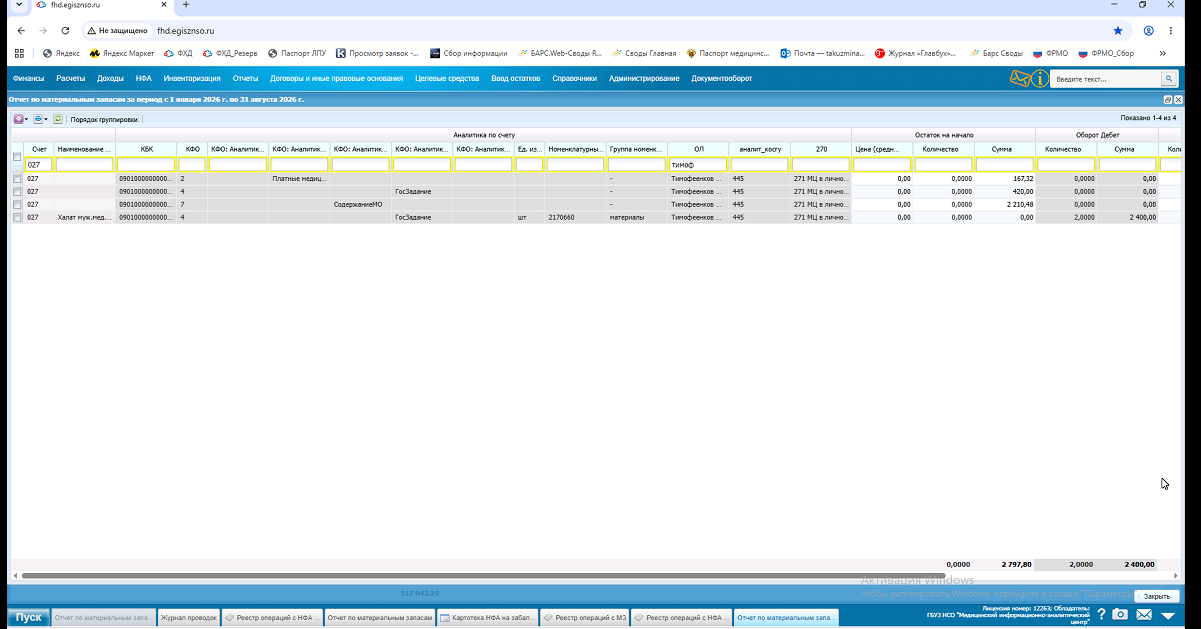Restore the report window via overlapping-squares icon
Image resolution: width=1201 pixels, height=629 pixels.
pos(1168,100)
